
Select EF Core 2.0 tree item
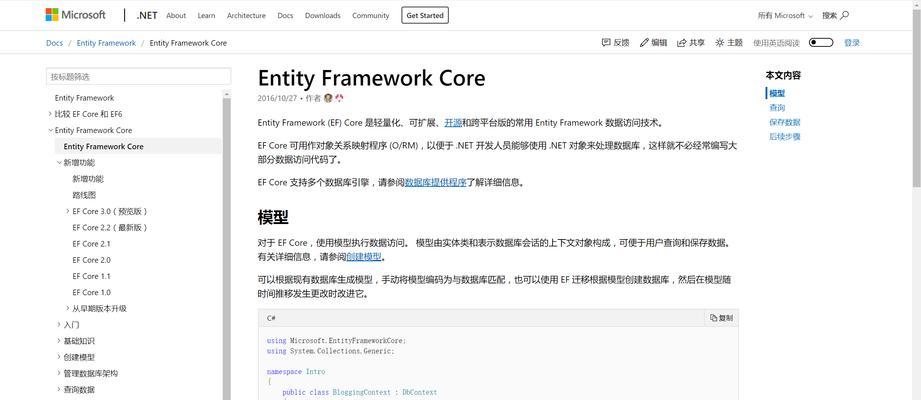point(91,260)
